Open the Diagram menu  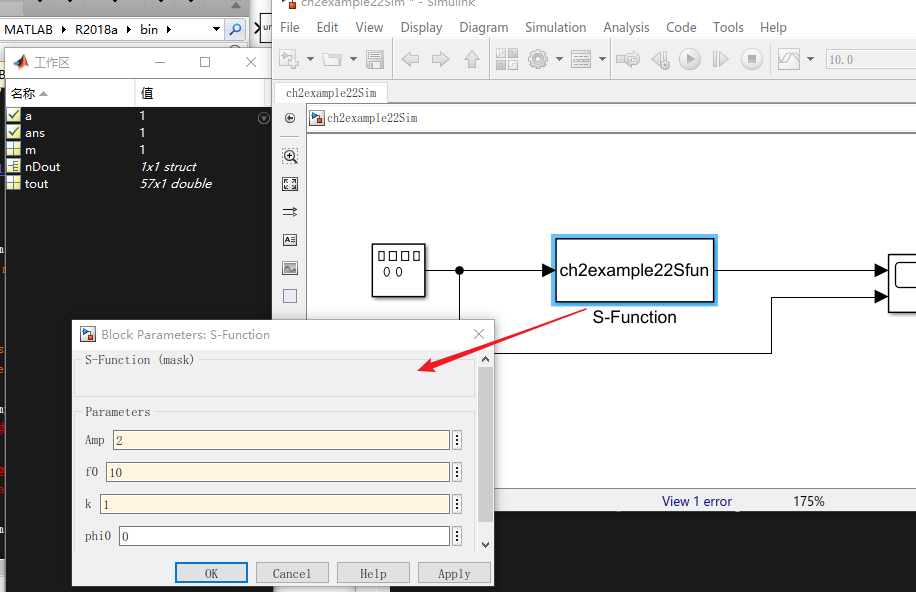(x=484, y=27)
